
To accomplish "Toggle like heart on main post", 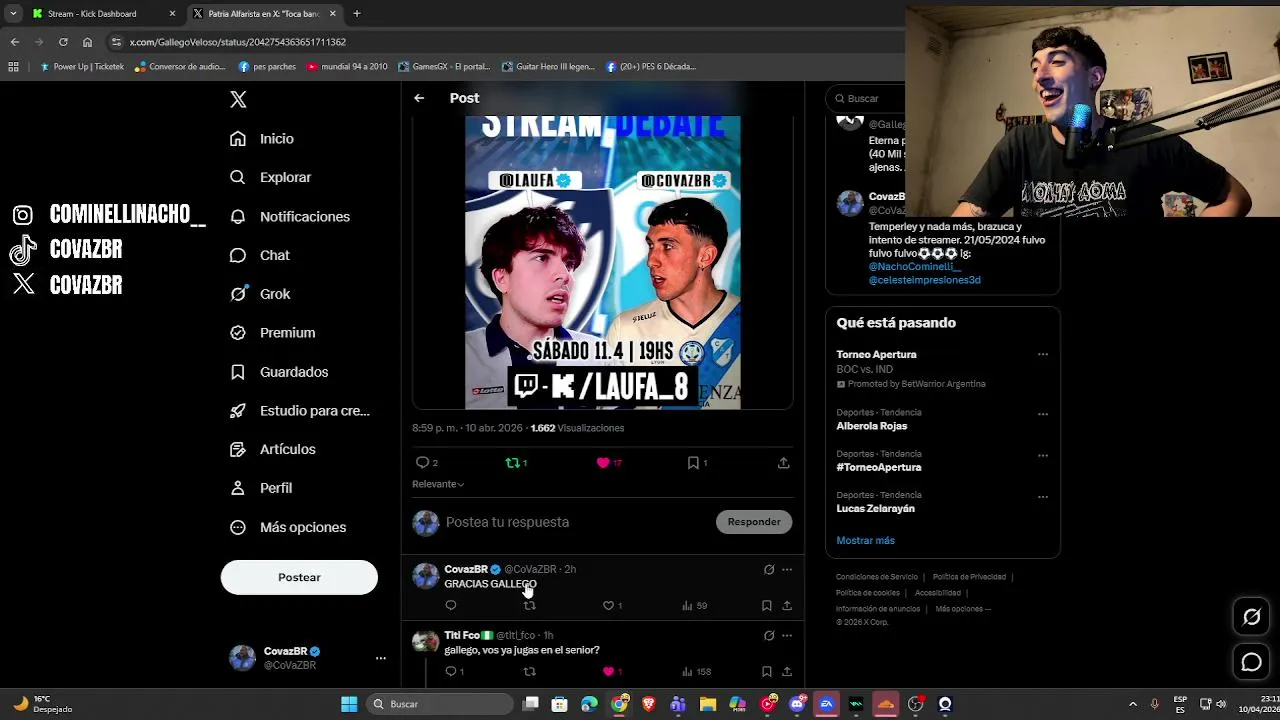I will 603,463.
